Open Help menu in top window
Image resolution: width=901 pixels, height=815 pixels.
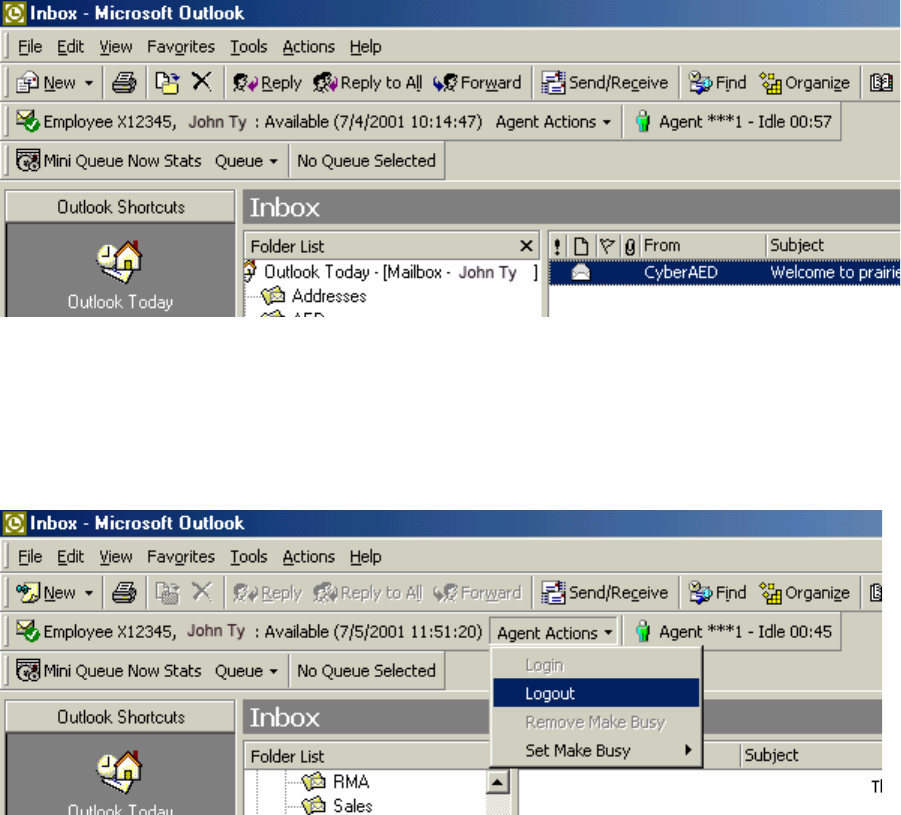click(365, 47)
